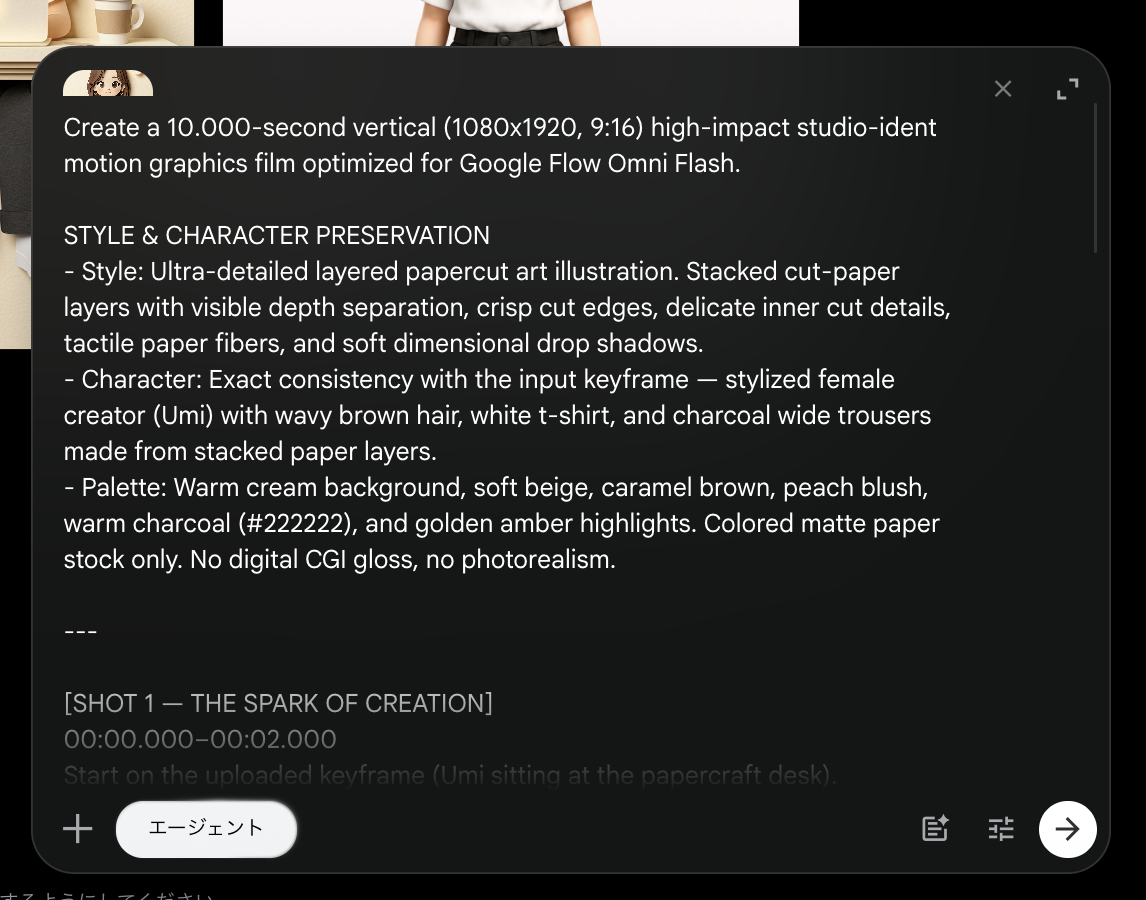Select the background papercraft cup image

[96, 29]
